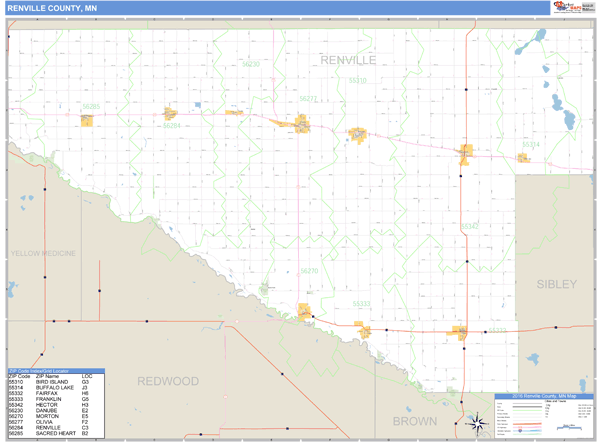Select the RENVILLE county name label
The image size is (600, 442).
click(348, 61)
